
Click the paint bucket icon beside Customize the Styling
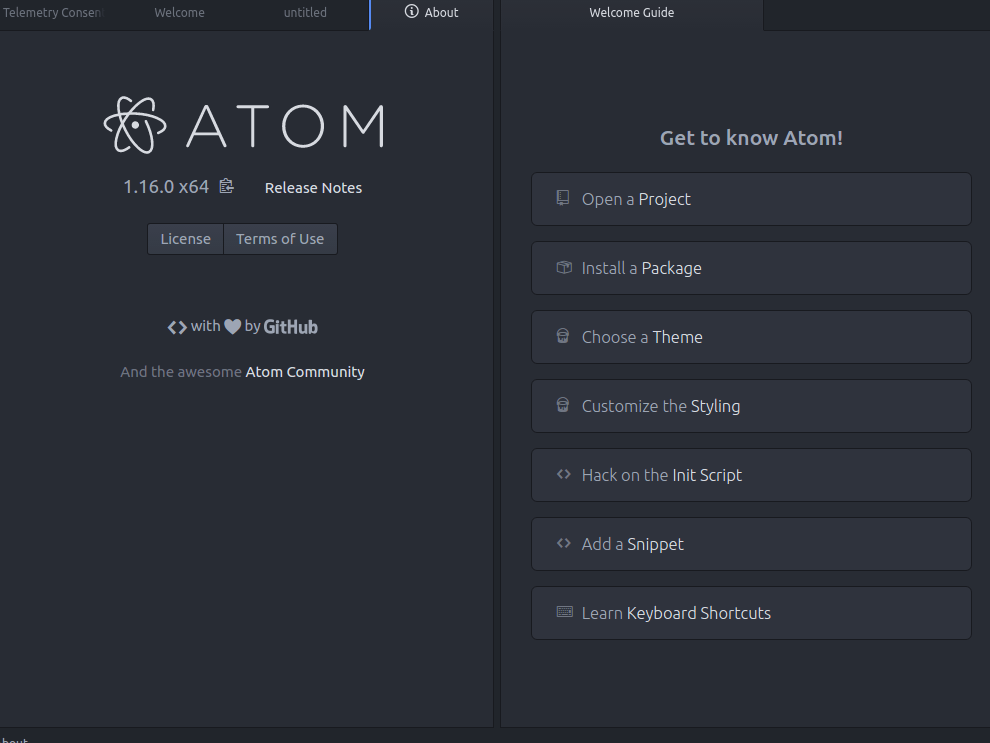point(563,405)
